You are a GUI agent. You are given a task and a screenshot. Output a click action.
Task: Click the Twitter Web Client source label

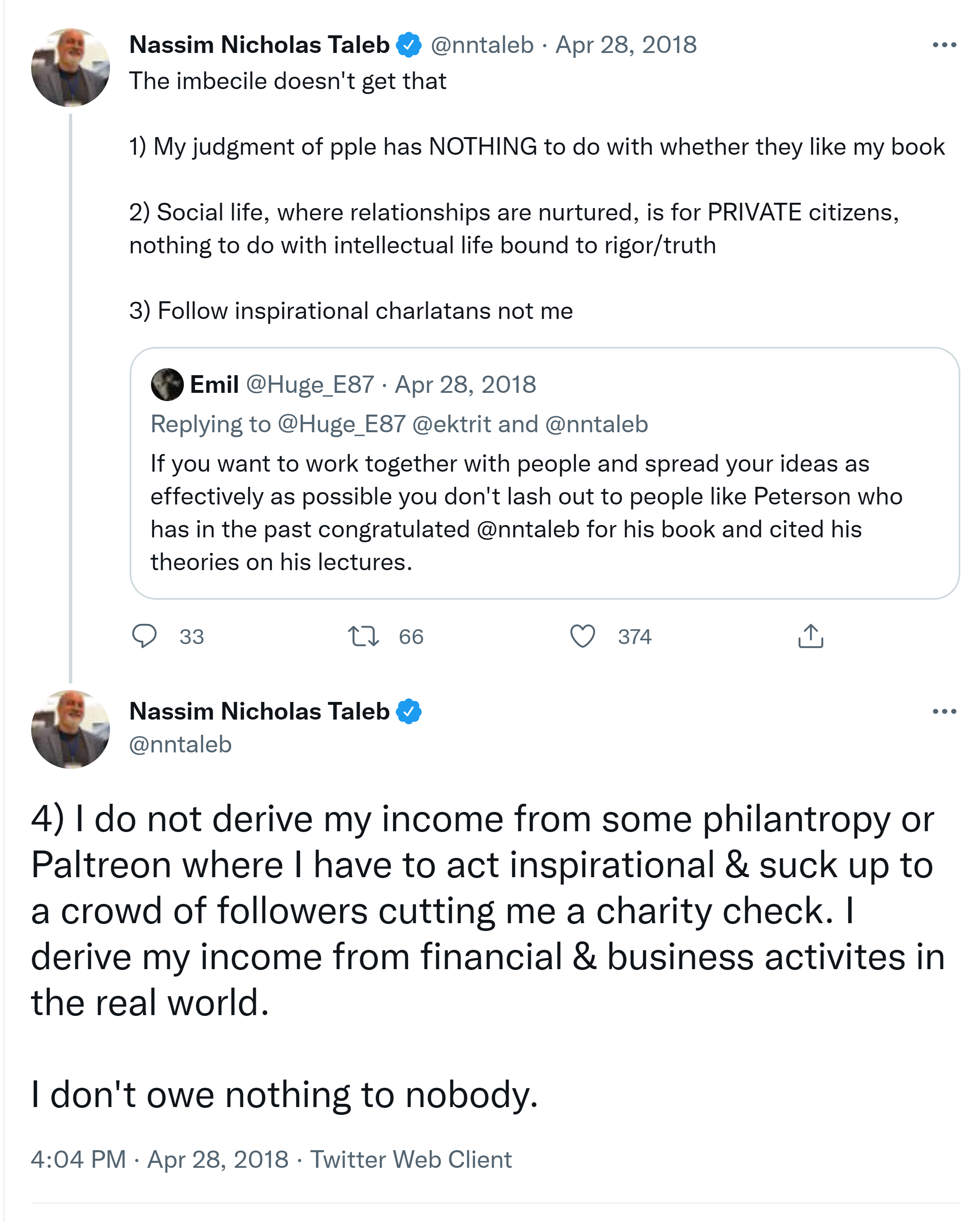click(x=411, y=1159)
